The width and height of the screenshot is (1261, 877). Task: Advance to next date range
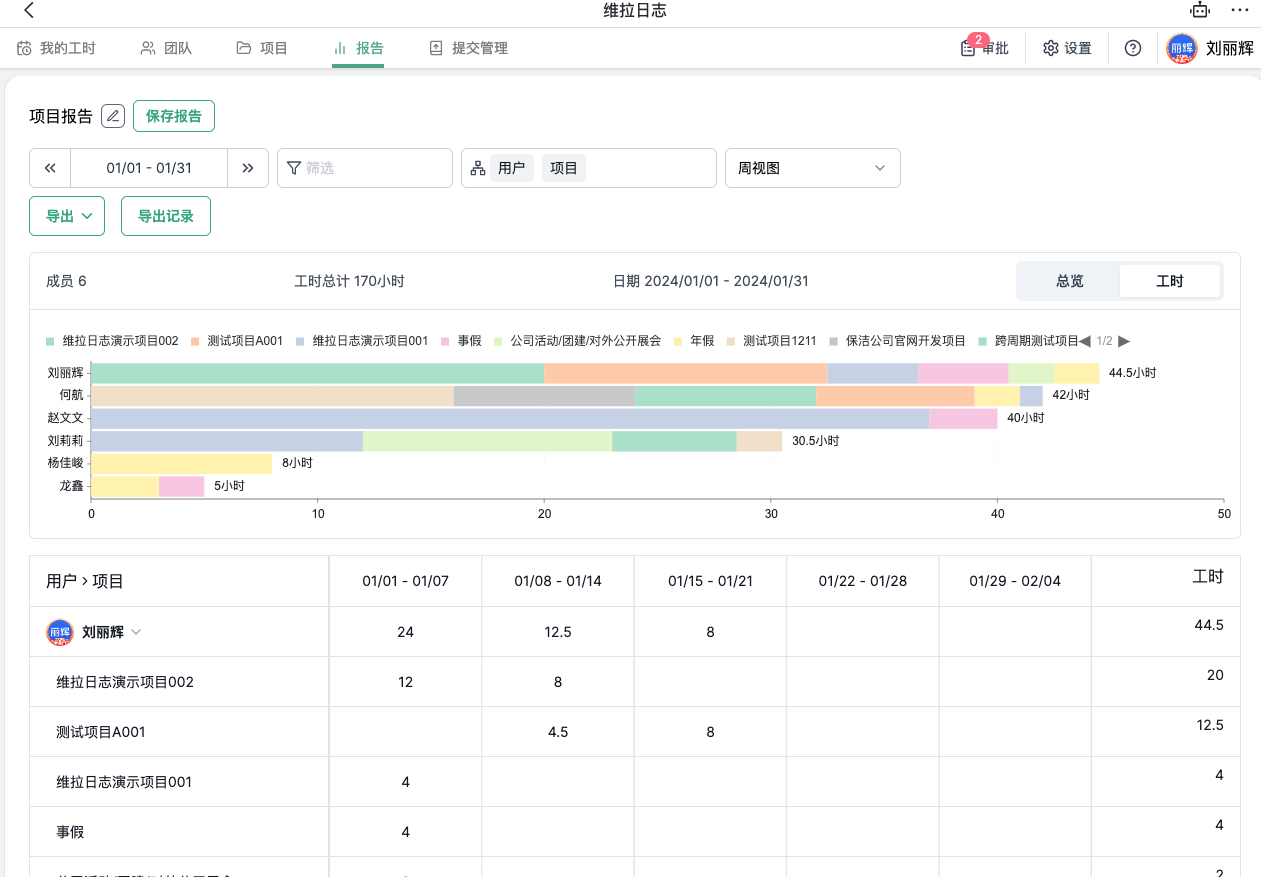pos(248,168)
